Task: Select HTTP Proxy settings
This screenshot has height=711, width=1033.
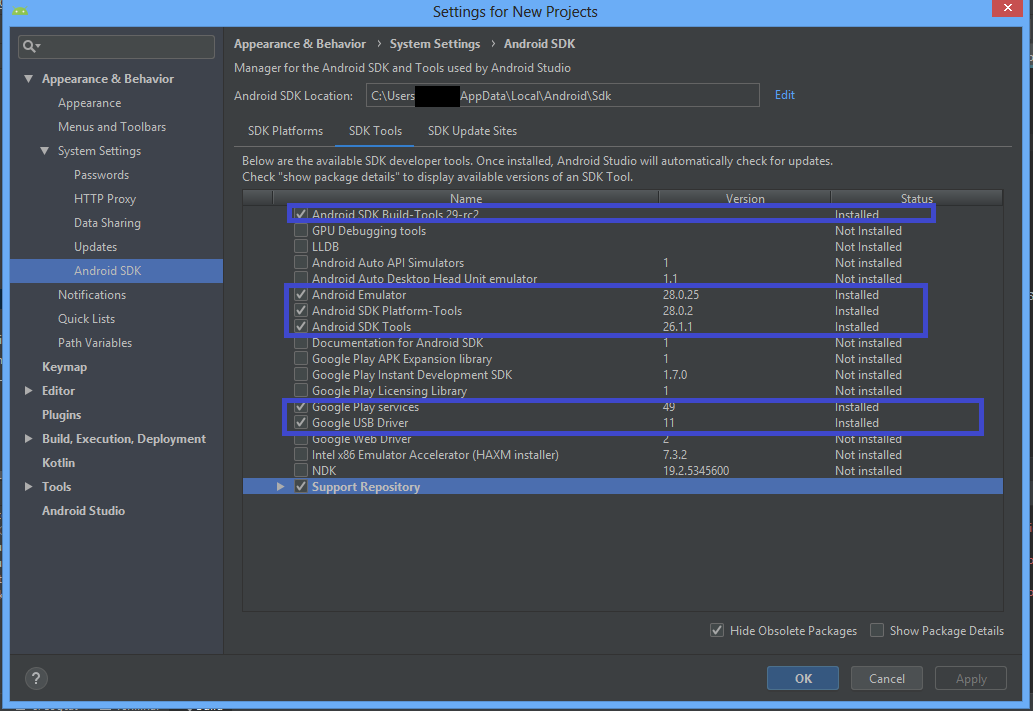Action: coord(105,198)
